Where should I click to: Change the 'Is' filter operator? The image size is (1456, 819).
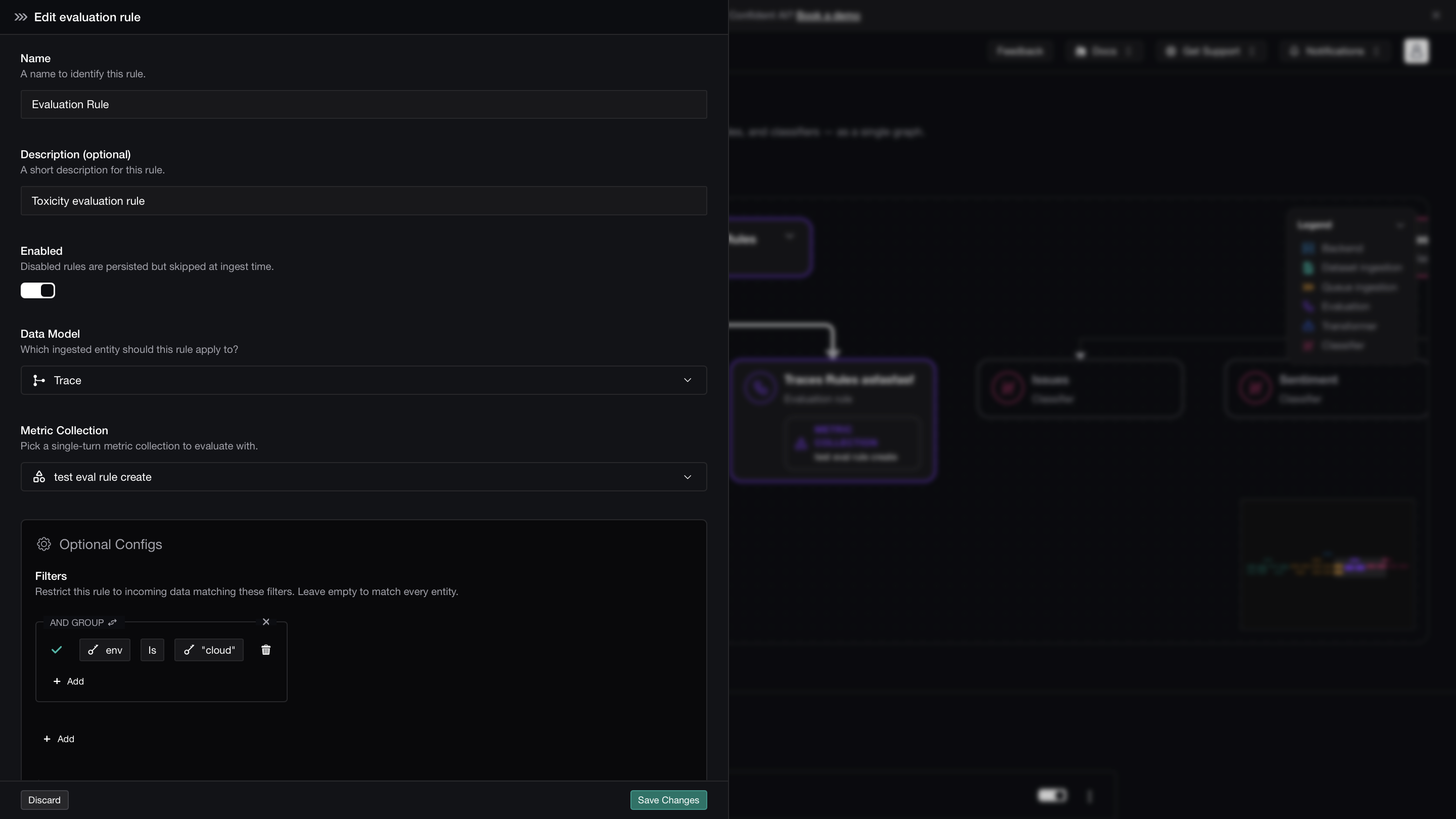tap(152, 650)
